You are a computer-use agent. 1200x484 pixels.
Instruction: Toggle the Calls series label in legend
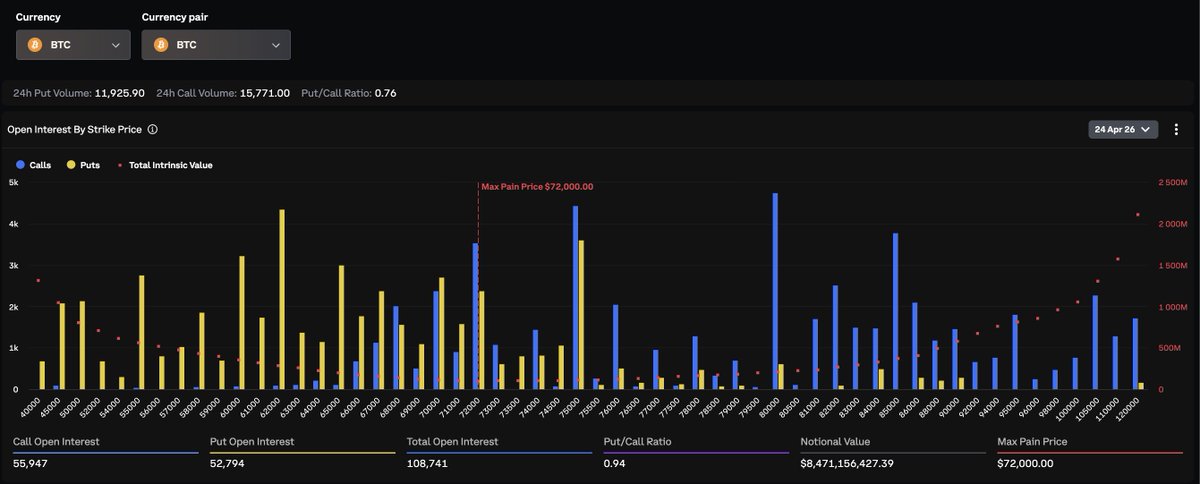(x=40, y=165)
